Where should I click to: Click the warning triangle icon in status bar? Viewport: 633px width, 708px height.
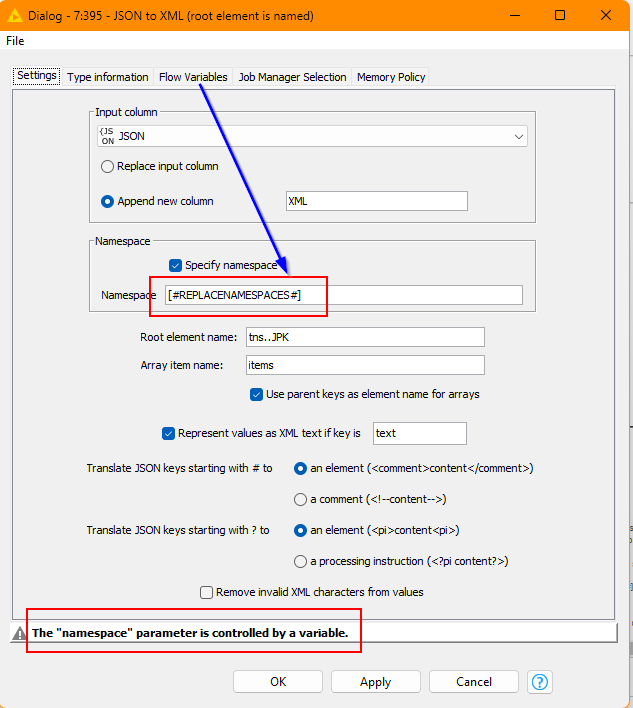[x=19, y=633]
